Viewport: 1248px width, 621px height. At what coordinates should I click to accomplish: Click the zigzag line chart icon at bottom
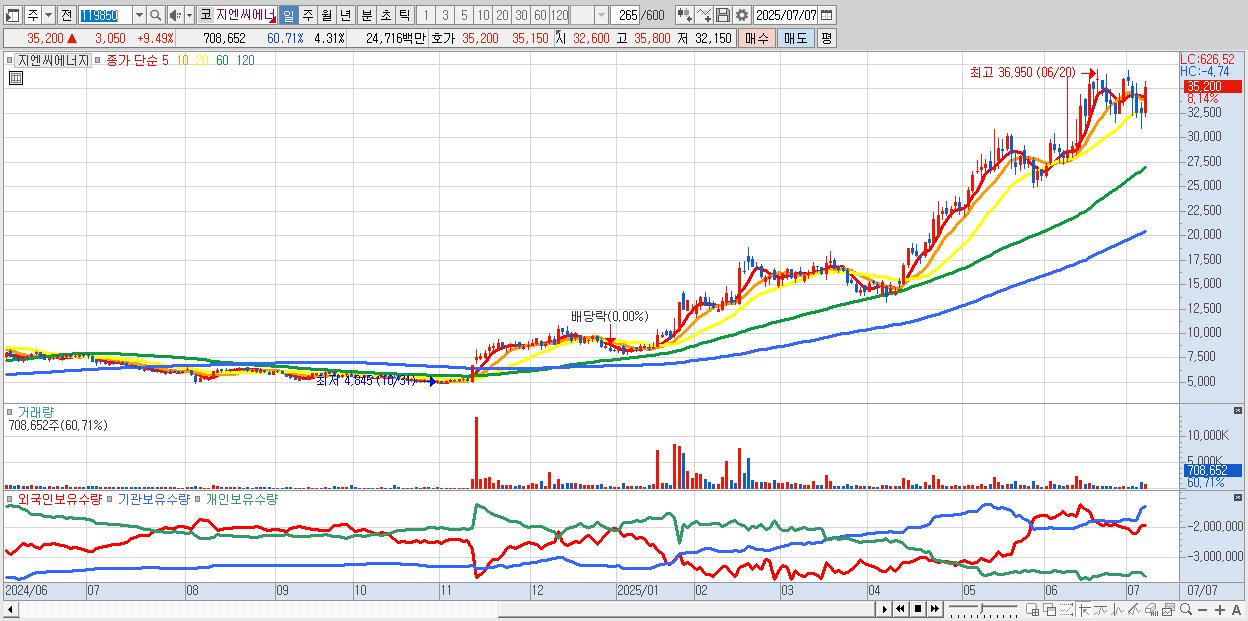pyautogui.click(x=1118, y=609)
